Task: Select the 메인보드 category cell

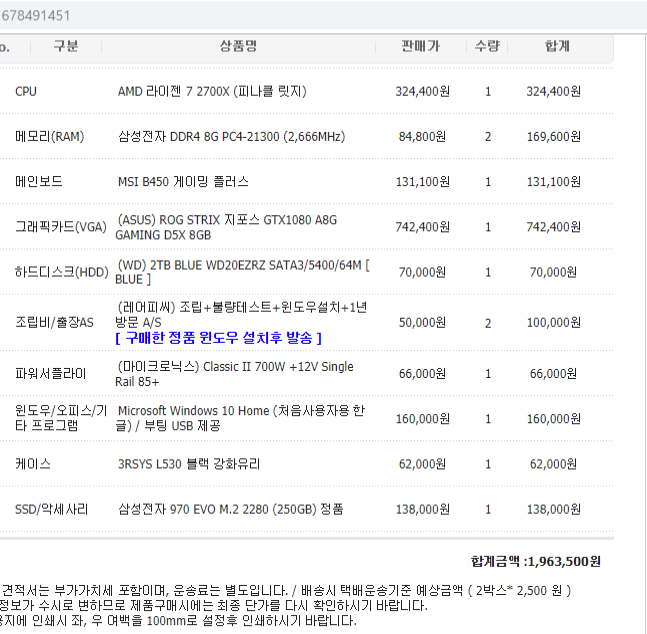Action: coord(39,182)
